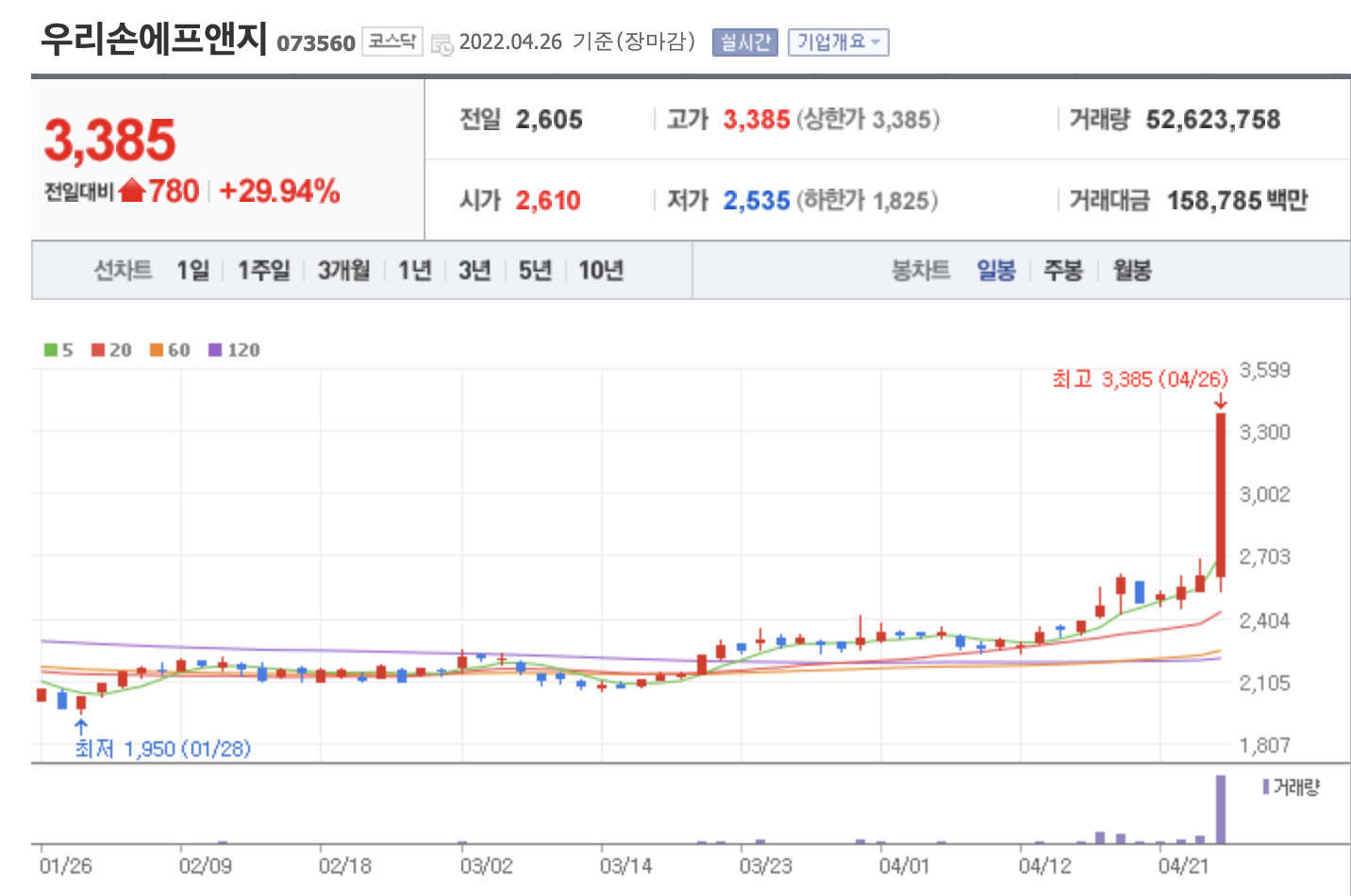Click the trading value 158,785 백만

point(1238,201)
